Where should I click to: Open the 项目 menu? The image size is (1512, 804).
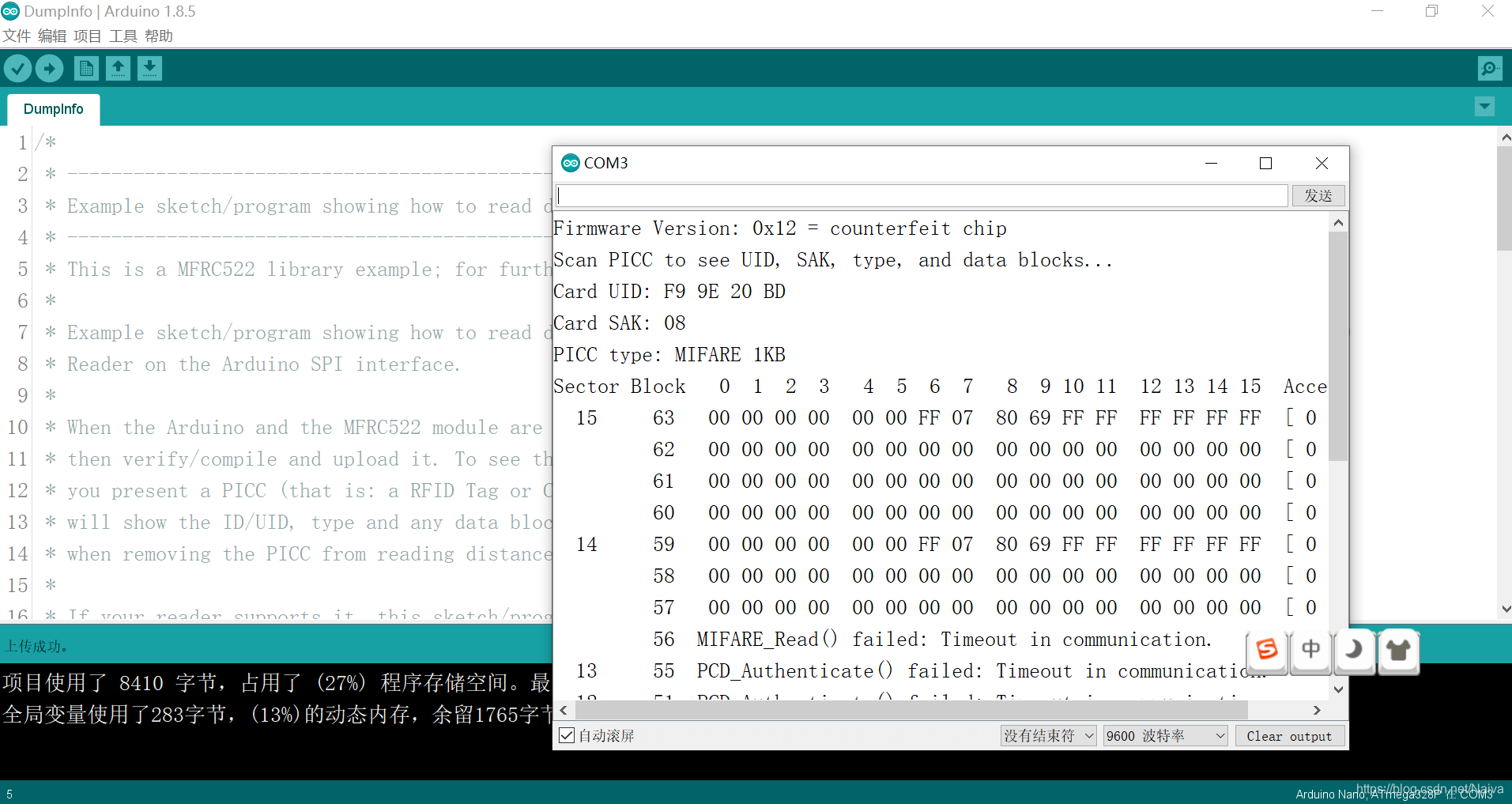[88, 36]
